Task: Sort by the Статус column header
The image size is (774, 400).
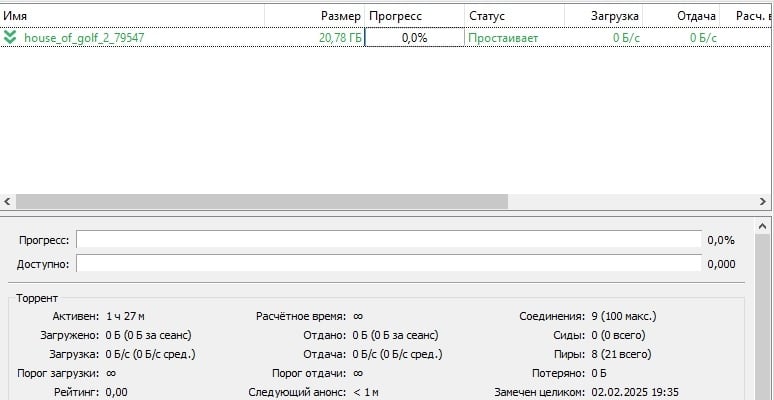Action: tap(515, 16)
